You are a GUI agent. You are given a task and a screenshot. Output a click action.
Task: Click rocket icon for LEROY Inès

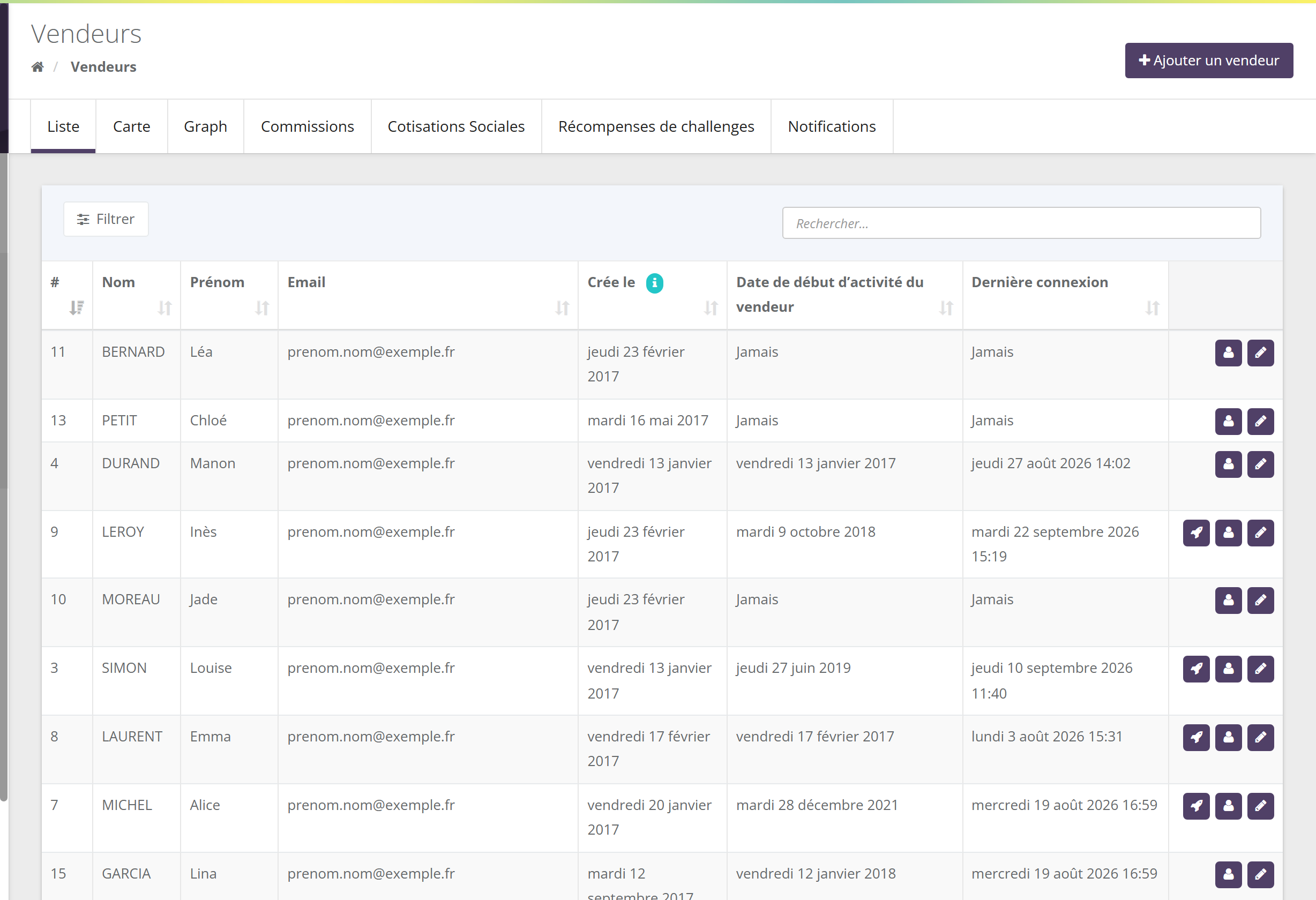[x=1196, y=532]
